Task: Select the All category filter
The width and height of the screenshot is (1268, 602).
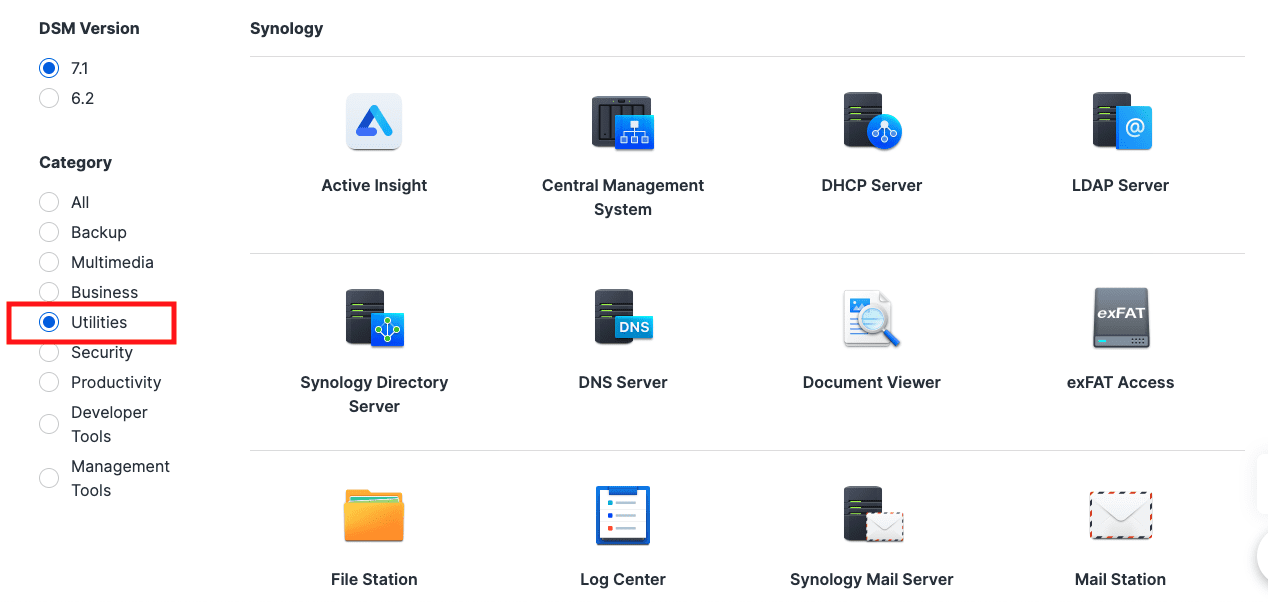Action: tap(49, 202)
